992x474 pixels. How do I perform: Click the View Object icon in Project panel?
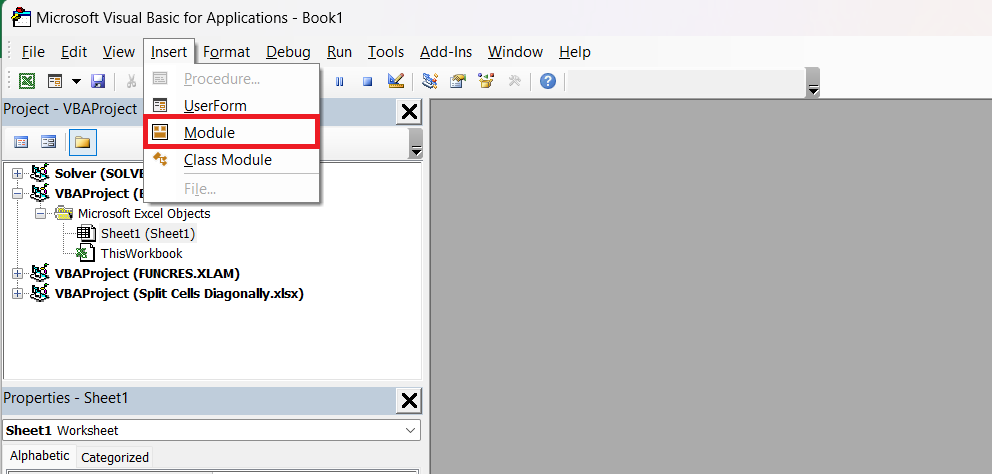pyautogui.click(x=49, y=142)
